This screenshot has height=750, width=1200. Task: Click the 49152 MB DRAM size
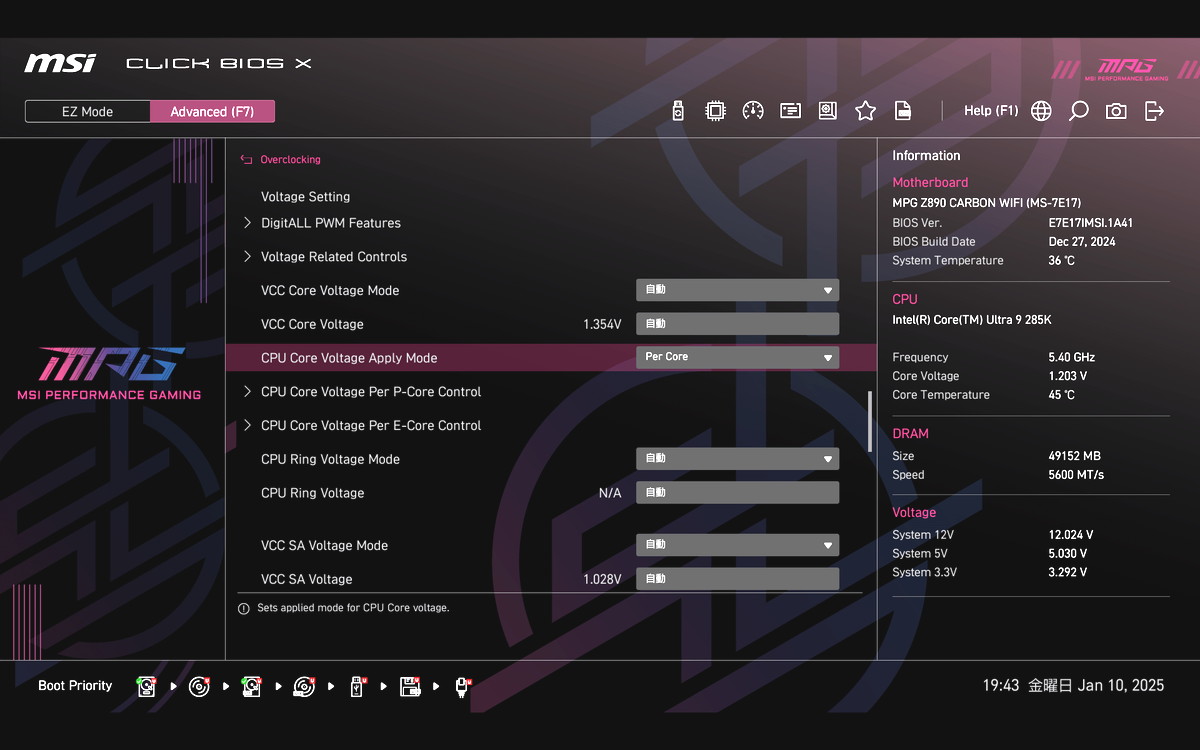click(x=1074, y=456)
